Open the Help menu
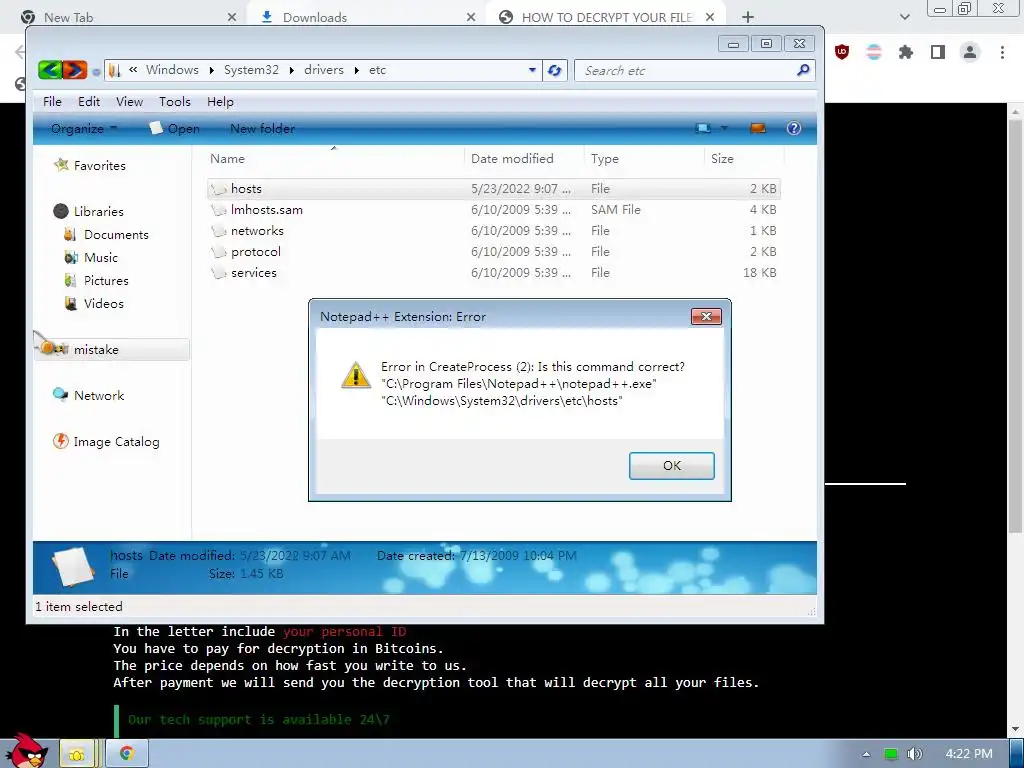This screenshot has height=768, width=1024. (x=220, y=102)
